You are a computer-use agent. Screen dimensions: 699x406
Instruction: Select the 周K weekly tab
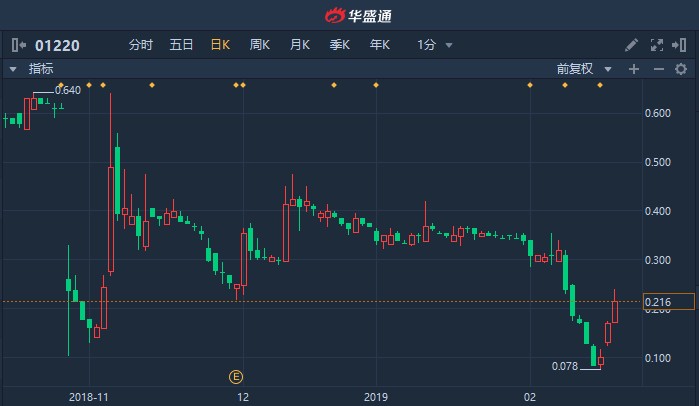point(259,45)
